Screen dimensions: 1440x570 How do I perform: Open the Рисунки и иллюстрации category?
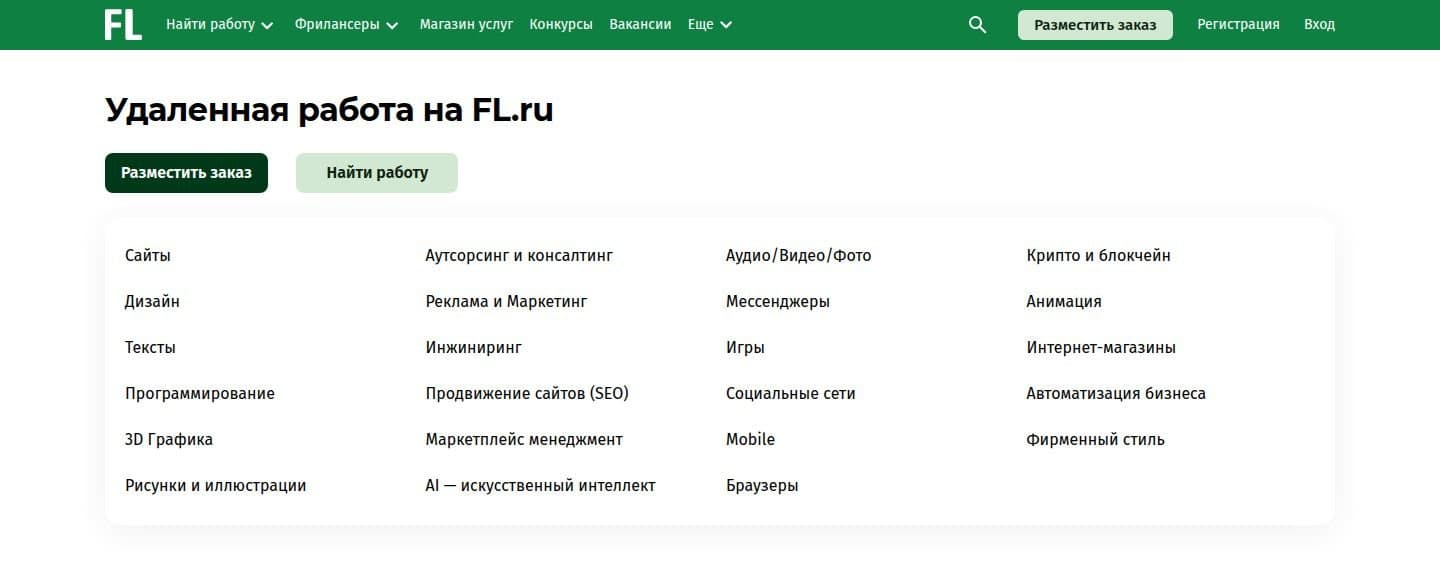coord(216,486)
